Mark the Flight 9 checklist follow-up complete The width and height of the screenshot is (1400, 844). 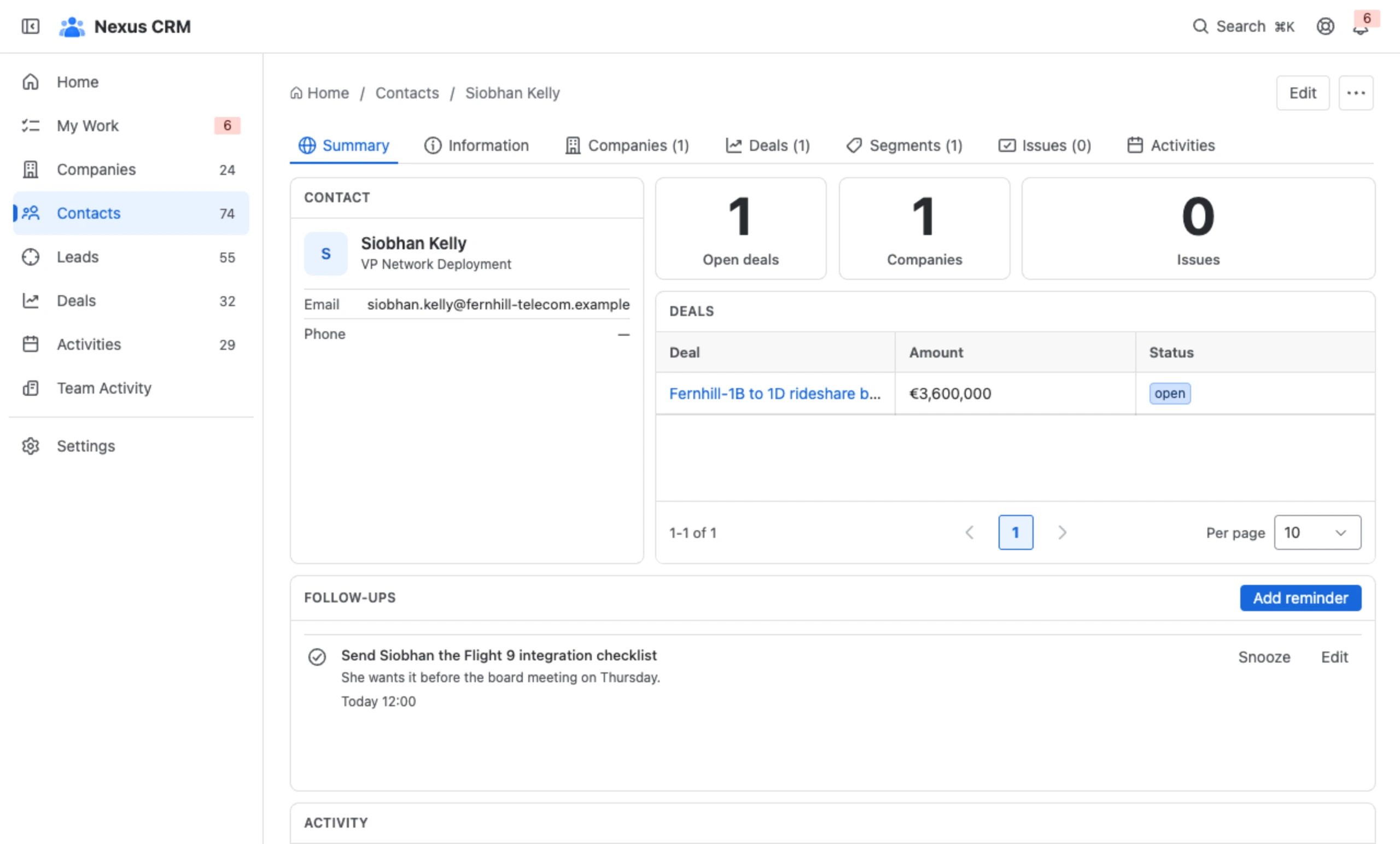317,657
